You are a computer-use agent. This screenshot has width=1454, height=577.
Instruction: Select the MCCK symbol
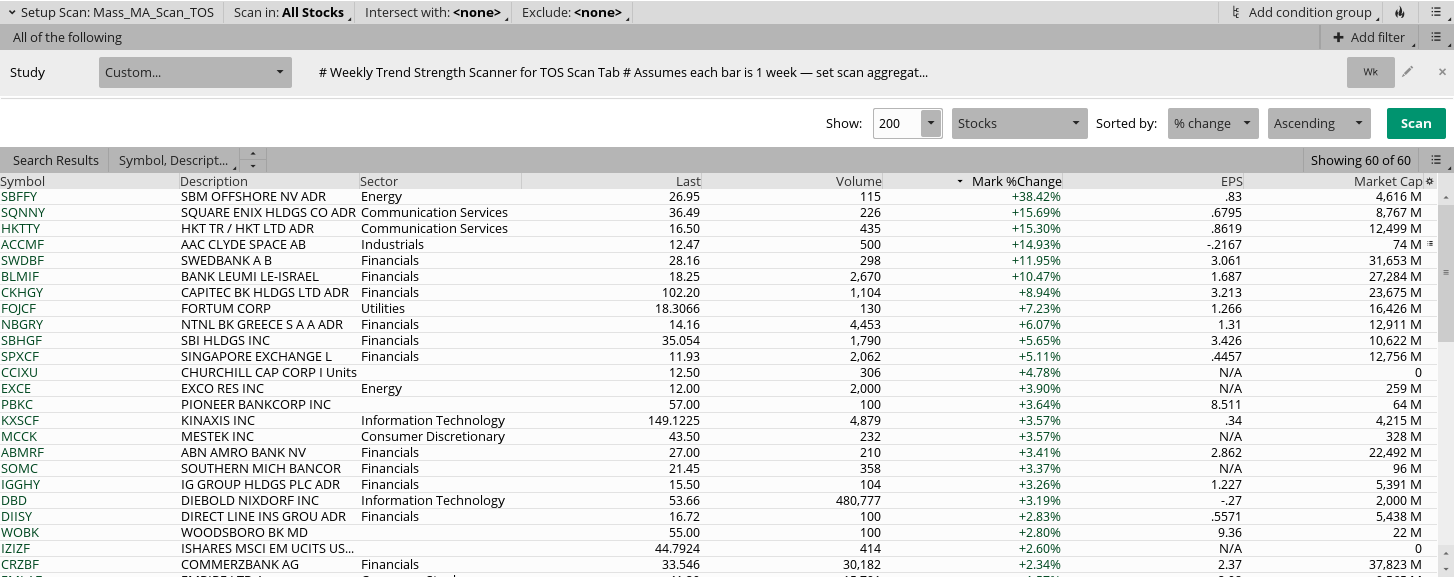pos(19,436)
